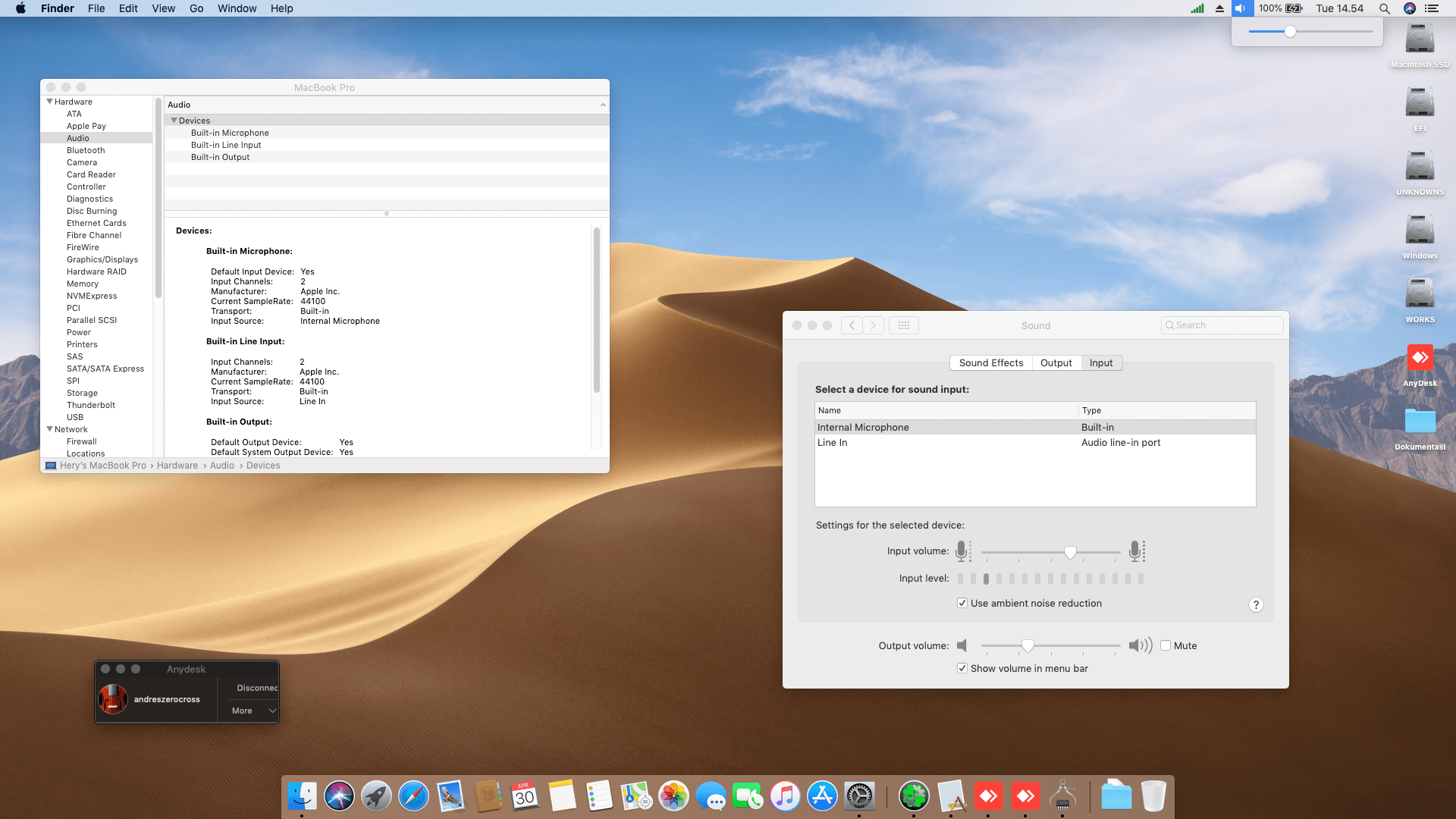Expand the More dropdown in Anydesk

click(254, 711)
